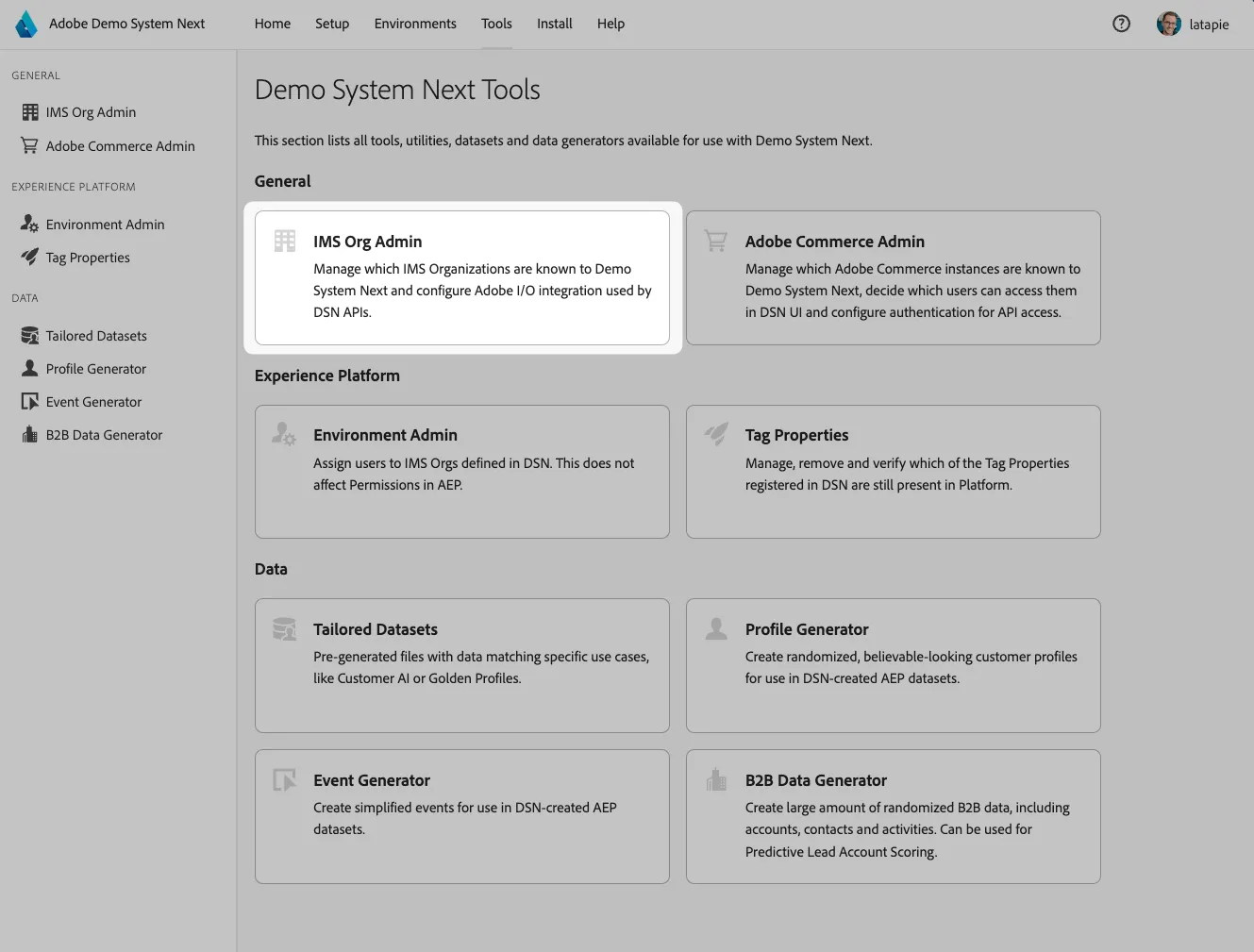Open the help question mark icon

(x=1121, y=24)
